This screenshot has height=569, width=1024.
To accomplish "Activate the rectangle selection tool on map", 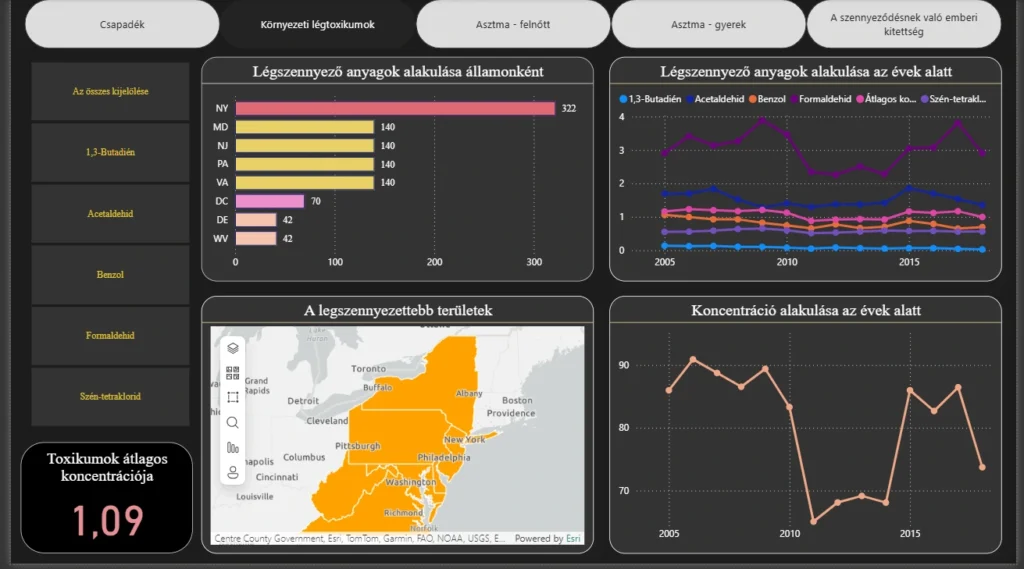I will pyautogui.click(x=233, y=397).
